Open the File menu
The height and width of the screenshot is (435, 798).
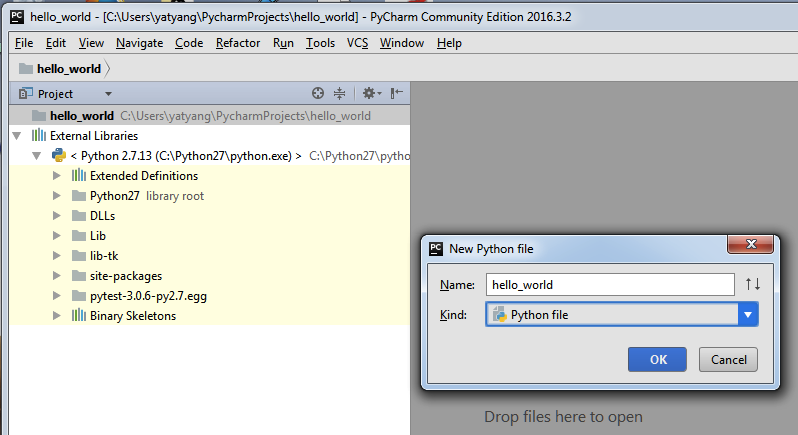click(24, 43)
